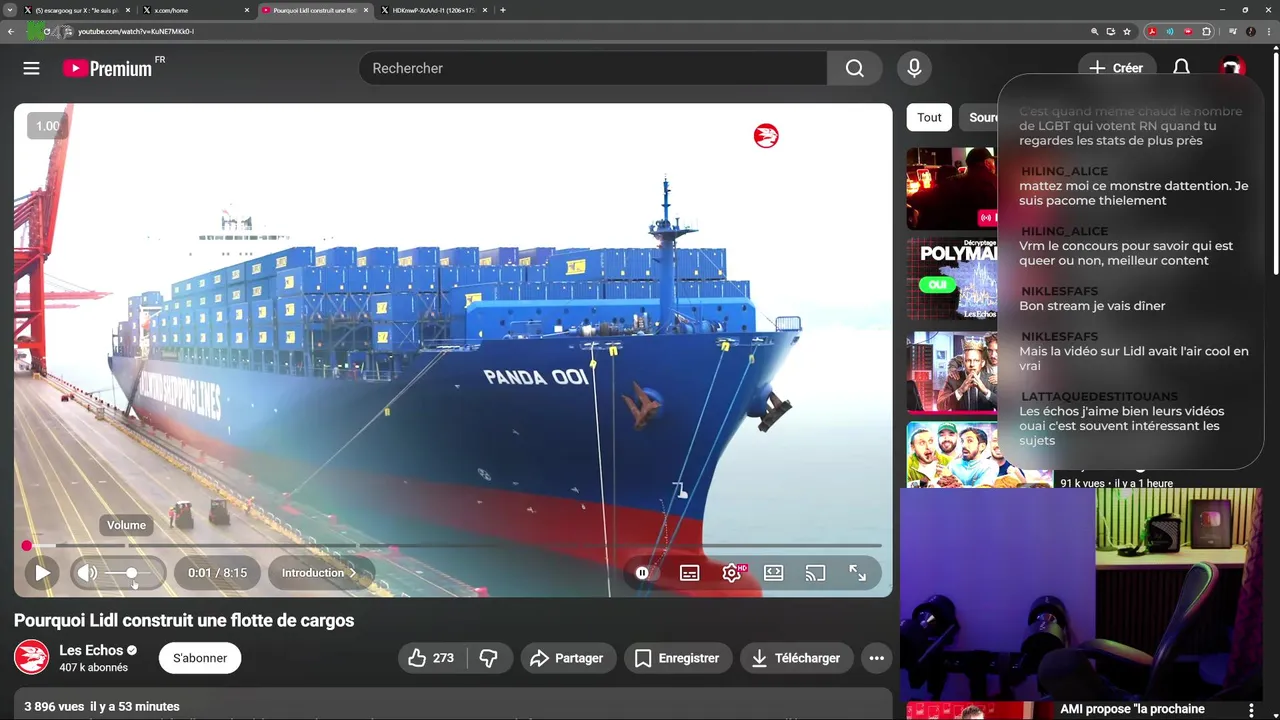Download the video with Télécharger
Viewport: 1280px width, 720px height.
[796, 658]
